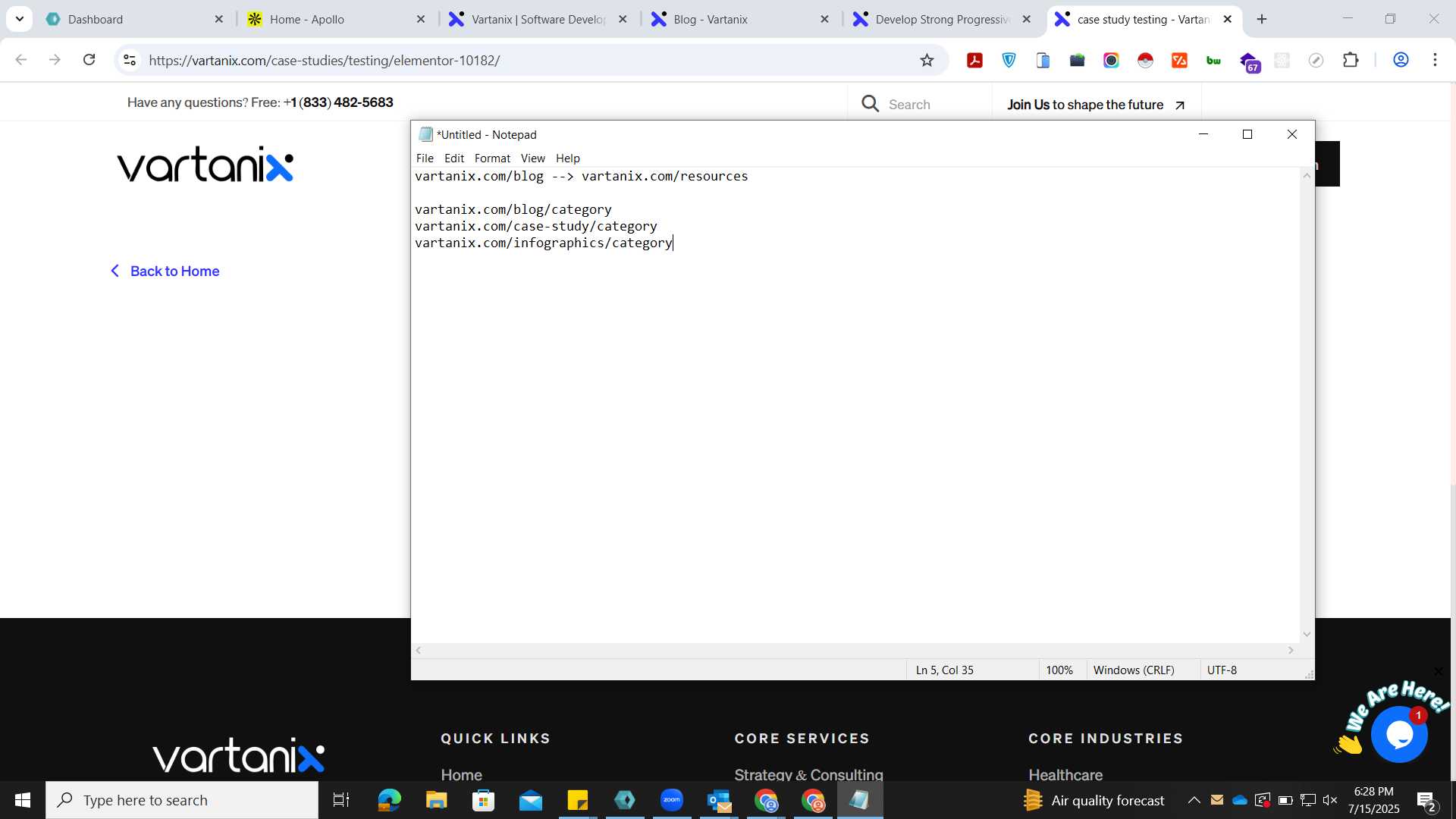Open File Explorer from the taskbar
Image resolution: width=1456 pixels, height=819 pixels.
[436, 800]
